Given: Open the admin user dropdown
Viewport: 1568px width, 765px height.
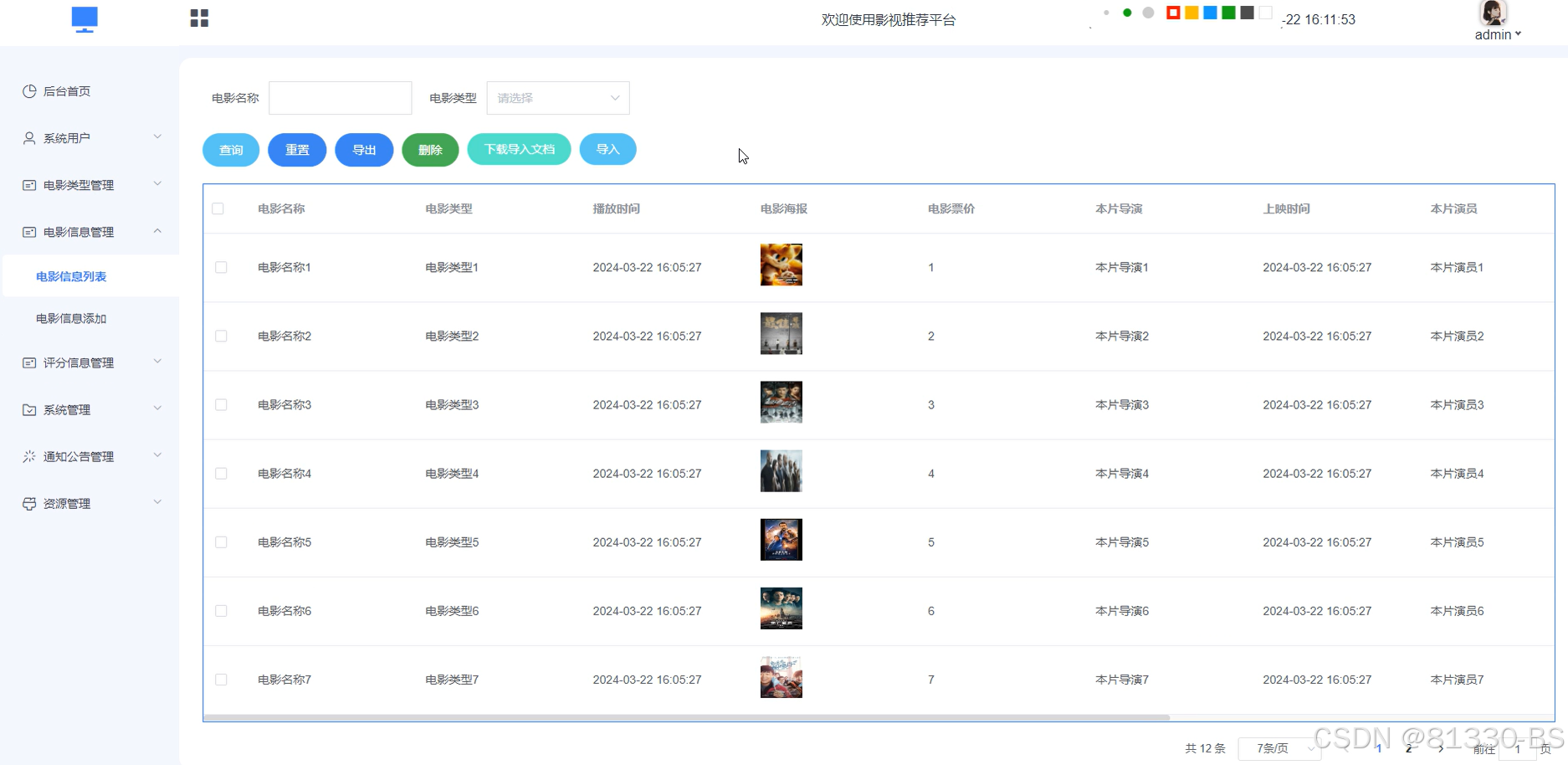Looking at the screenshot, I should click(x=1498, y=34).
